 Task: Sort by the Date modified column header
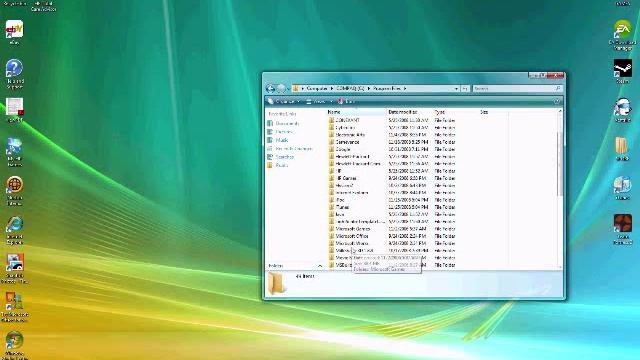[409, 112]
